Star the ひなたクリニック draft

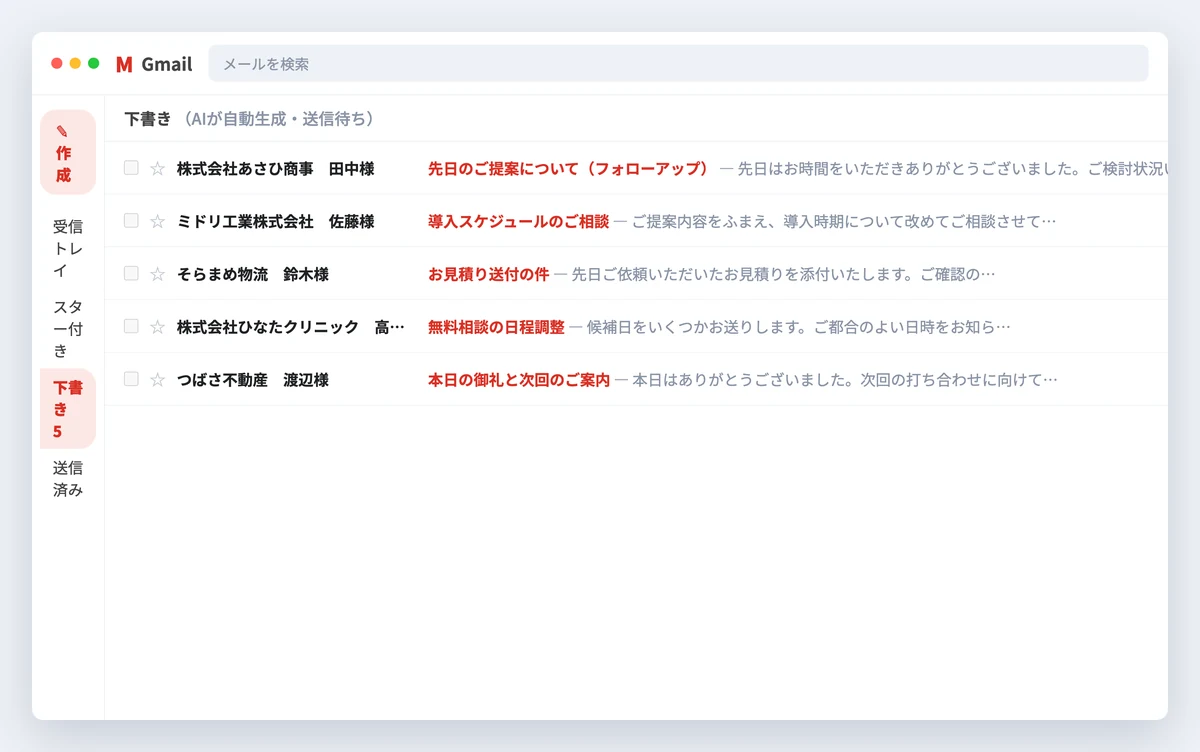click(157, 327)
